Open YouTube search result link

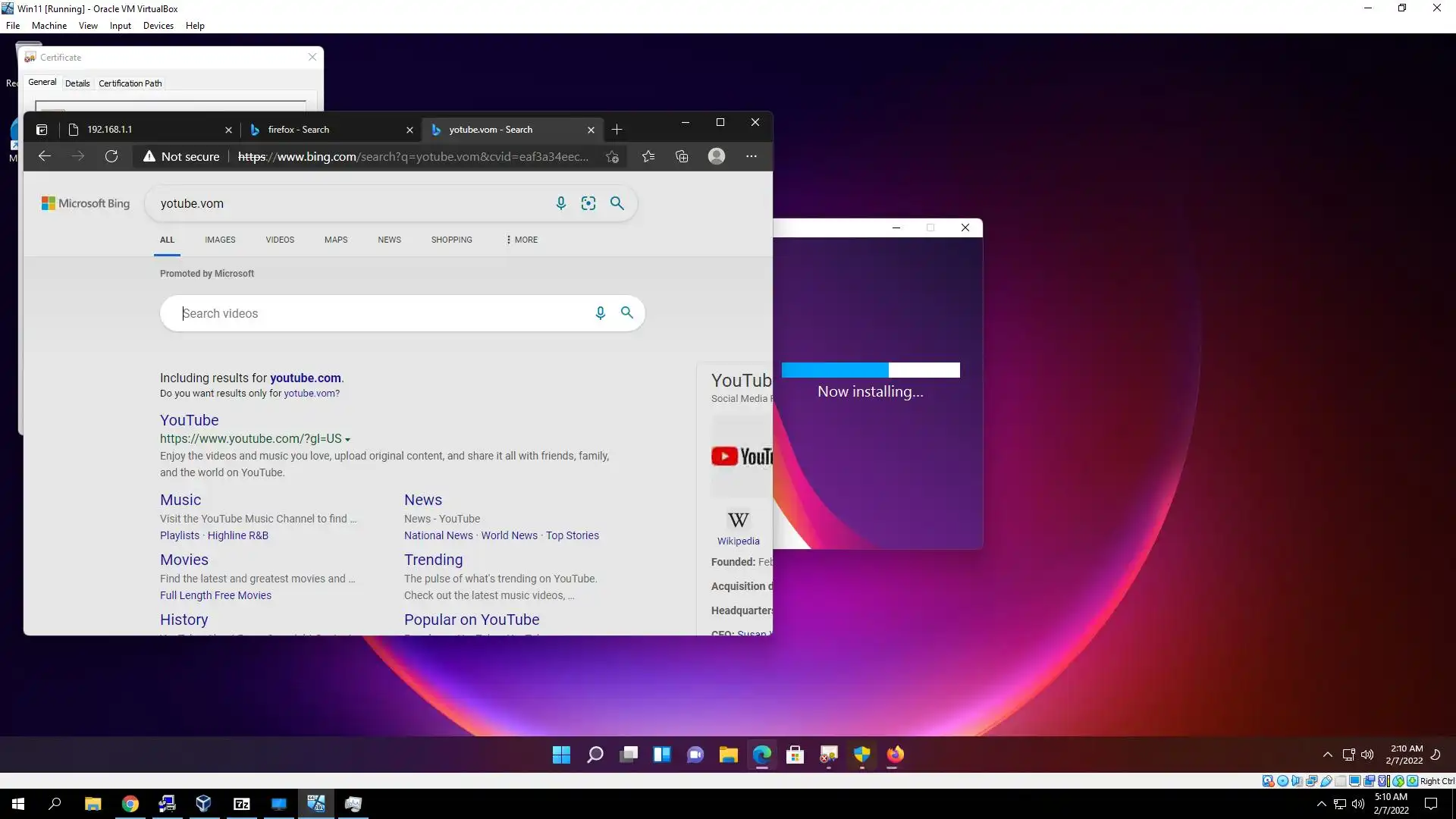(189, 420)
